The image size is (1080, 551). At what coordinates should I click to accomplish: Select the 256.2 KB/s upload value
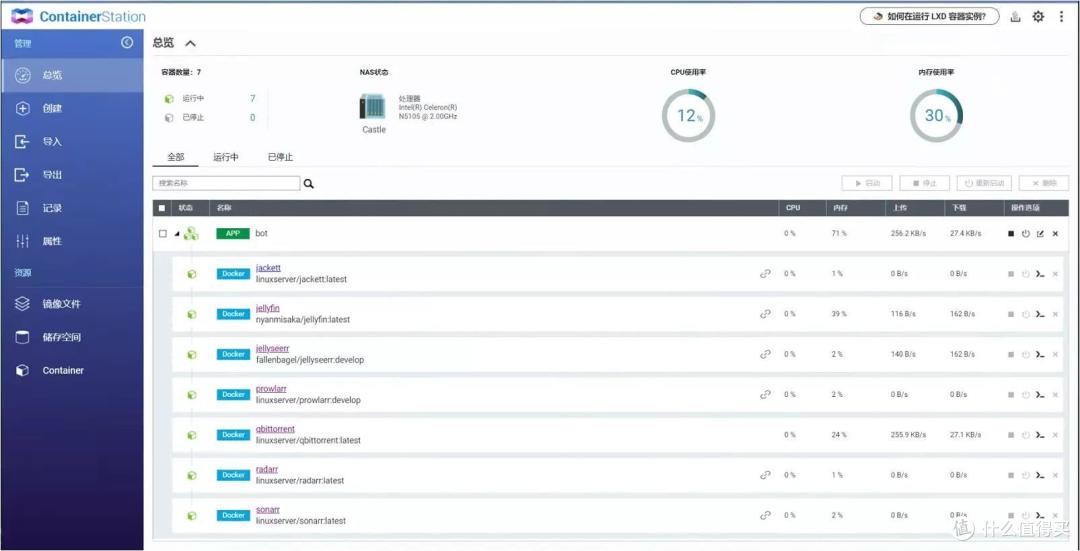pos(908,233)
